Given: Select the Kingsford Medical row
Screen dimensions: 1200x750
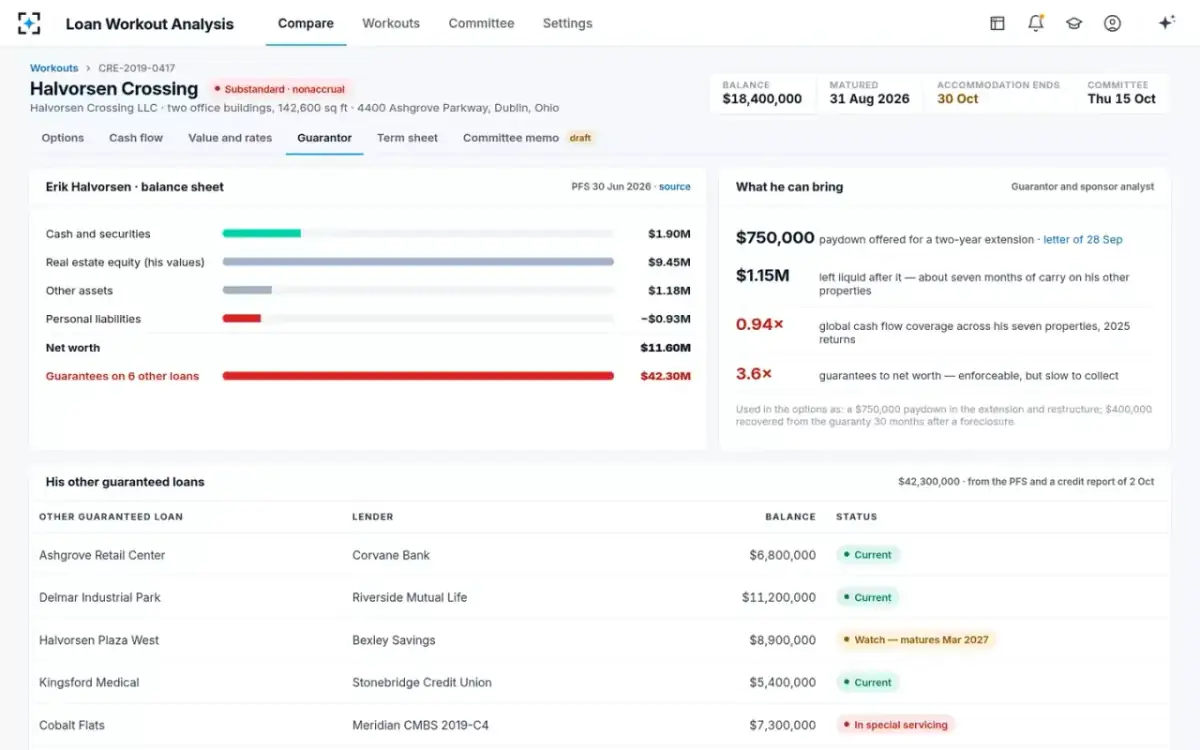Looking at the screenshot, I should click(599, 682).
